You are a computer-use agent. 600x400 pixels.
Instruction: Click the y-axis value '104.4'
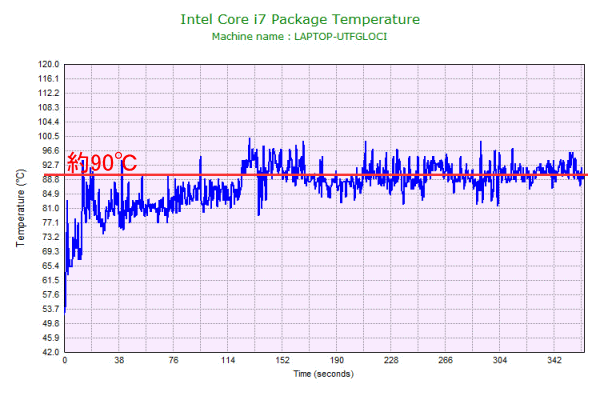49,122
